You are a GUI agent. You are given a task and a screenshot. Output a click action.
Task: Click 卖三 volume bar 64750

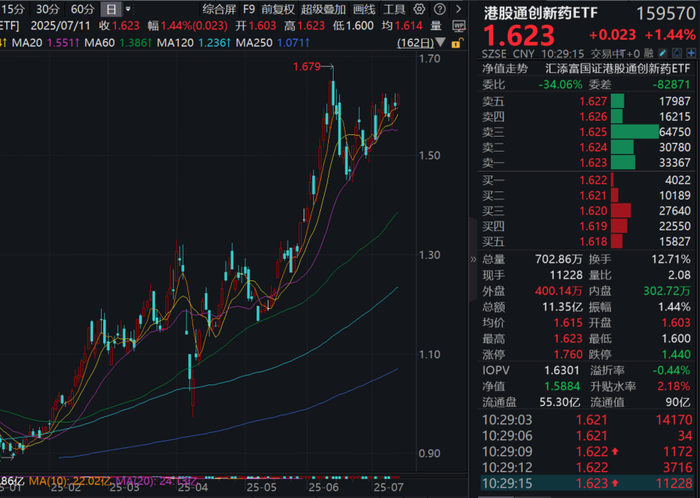pos(635,132)
